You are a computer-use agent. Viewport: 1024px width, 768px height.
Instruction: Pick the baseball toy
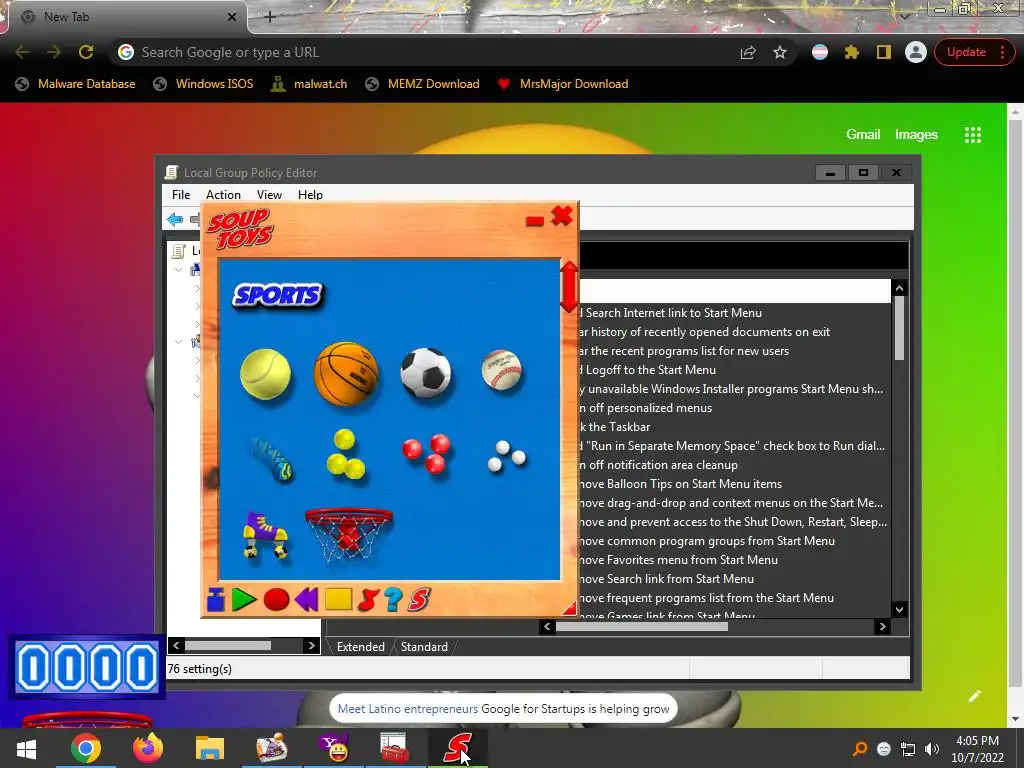pos(502,370)
